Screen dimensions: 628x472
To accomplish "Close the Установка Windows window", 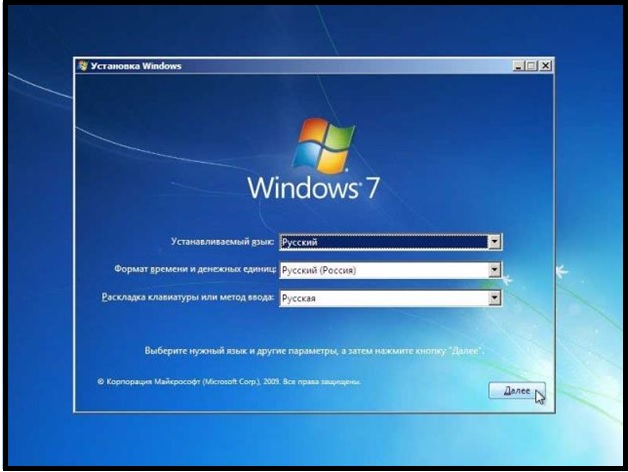I will pos(545,66).
